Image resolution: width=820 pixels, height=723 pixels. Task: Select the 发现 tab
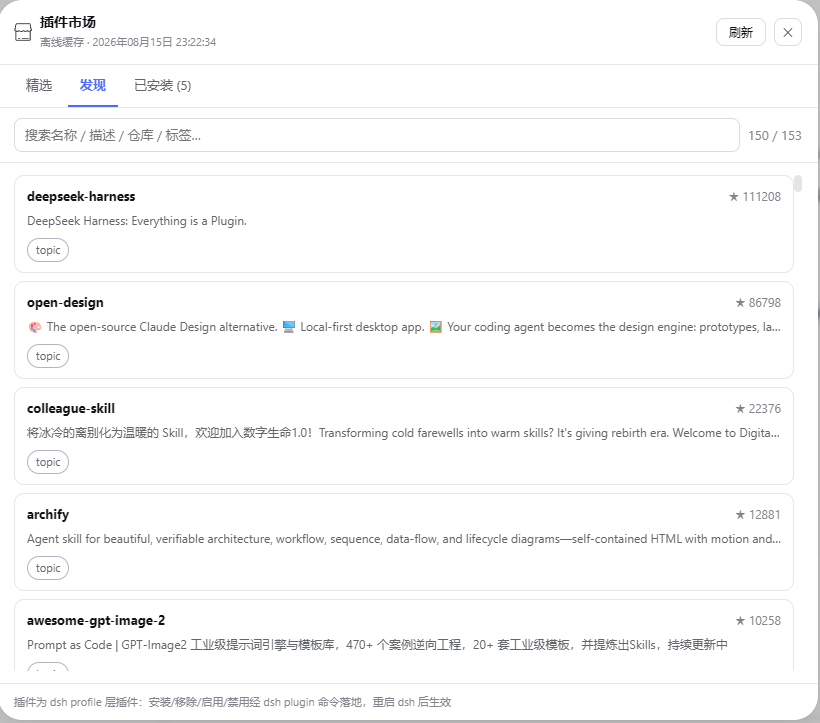coord(93,85)
